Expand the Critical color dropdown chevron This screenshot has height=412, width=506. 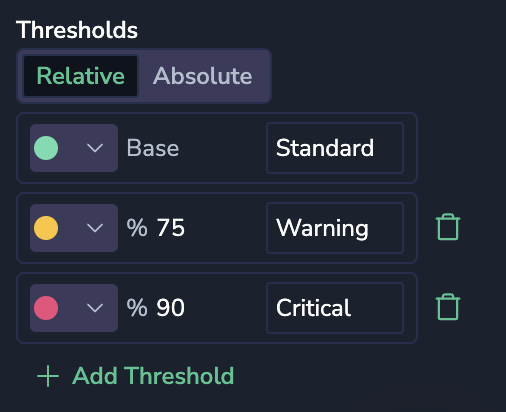pyautogui.click(x=95, y=308)
